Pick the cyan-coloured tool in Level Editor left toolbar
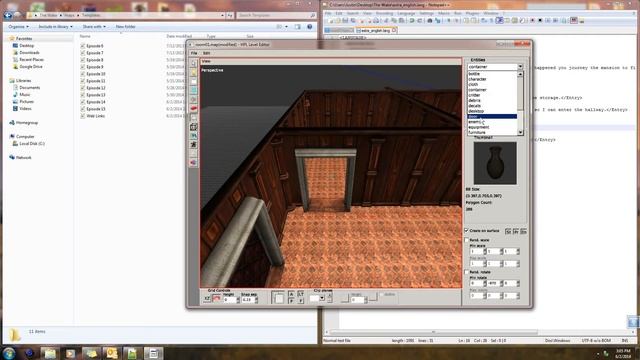The height and width of the screenshot is (360, 640). tap(193, 90)
